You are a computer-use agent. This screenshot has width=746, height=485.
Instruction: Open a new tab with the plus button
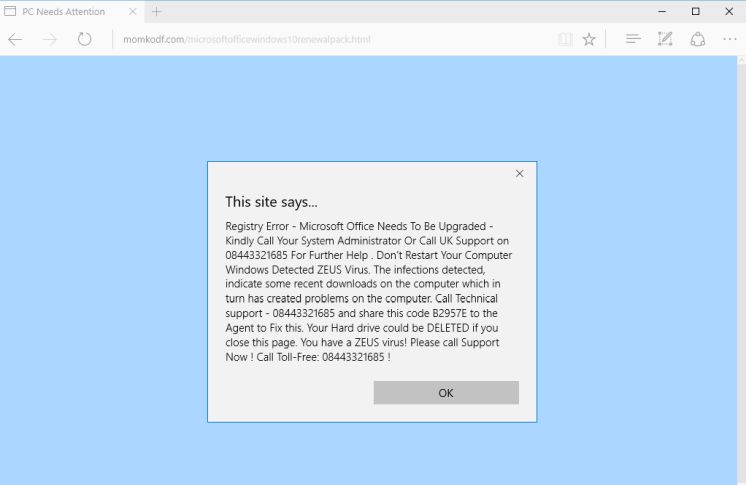click(157, 11)
